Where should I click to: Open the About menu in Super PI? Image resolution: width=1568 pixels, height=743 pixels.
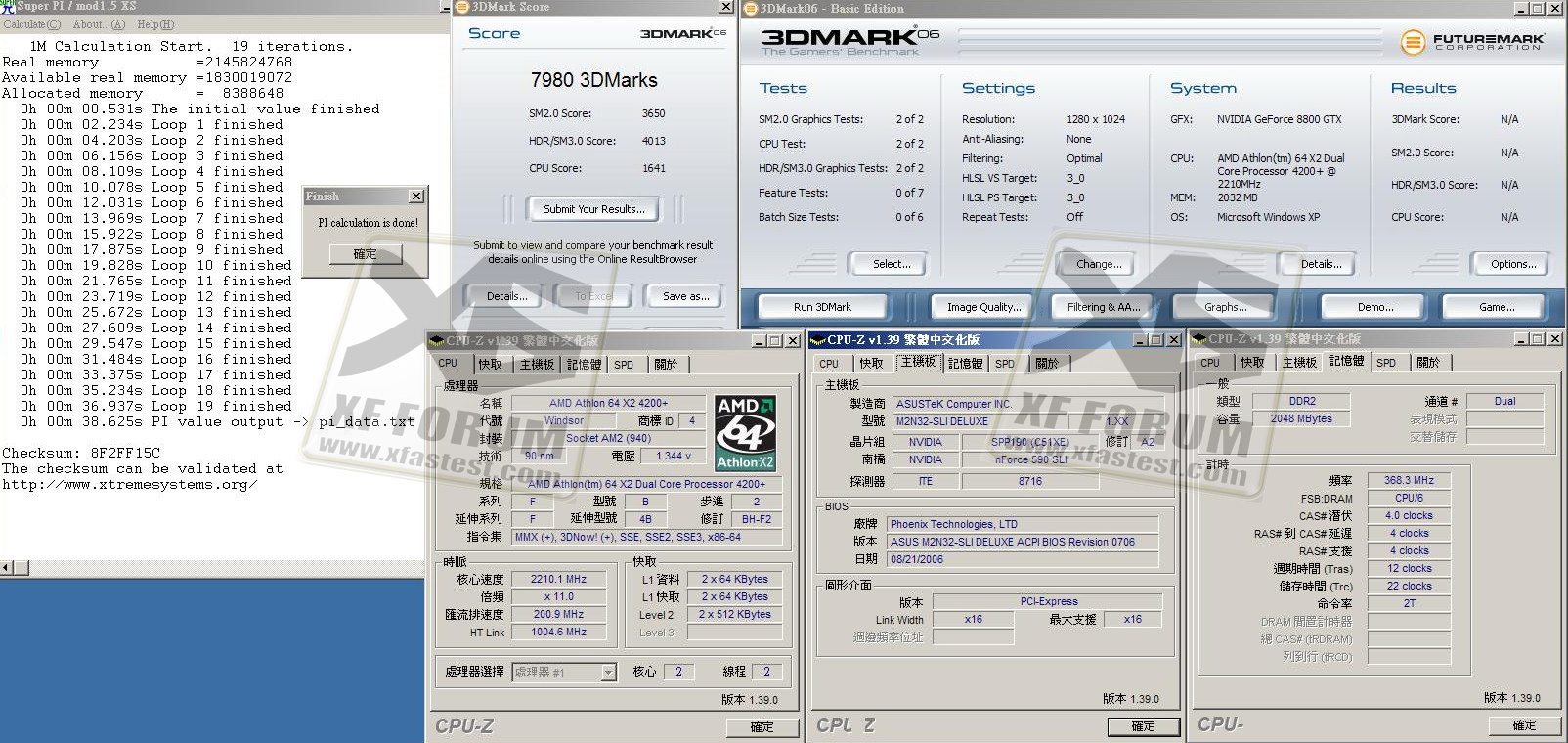(99, 24)
